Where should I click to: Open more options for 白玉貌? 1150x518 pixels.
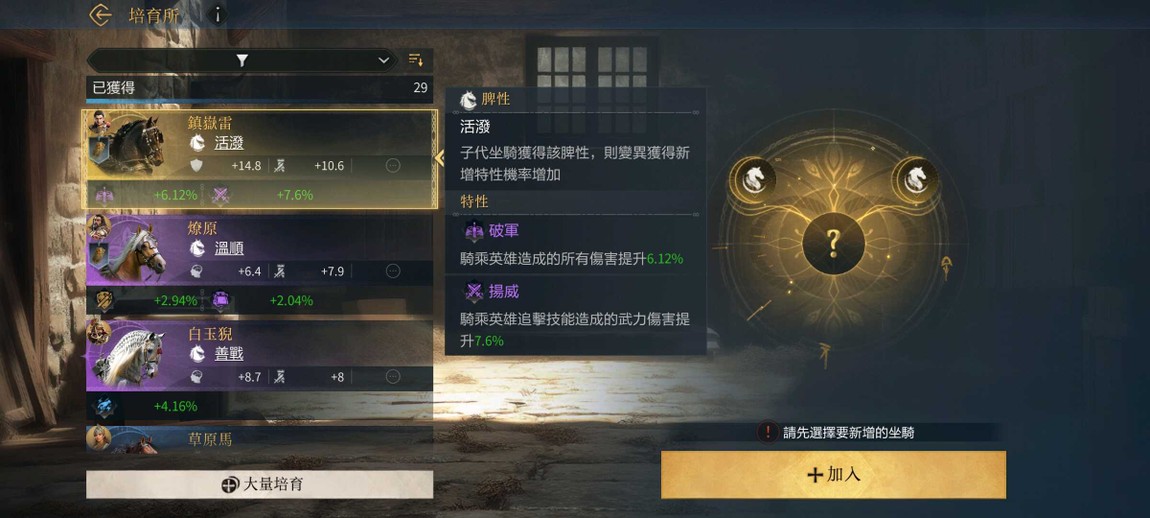point(393,377)
